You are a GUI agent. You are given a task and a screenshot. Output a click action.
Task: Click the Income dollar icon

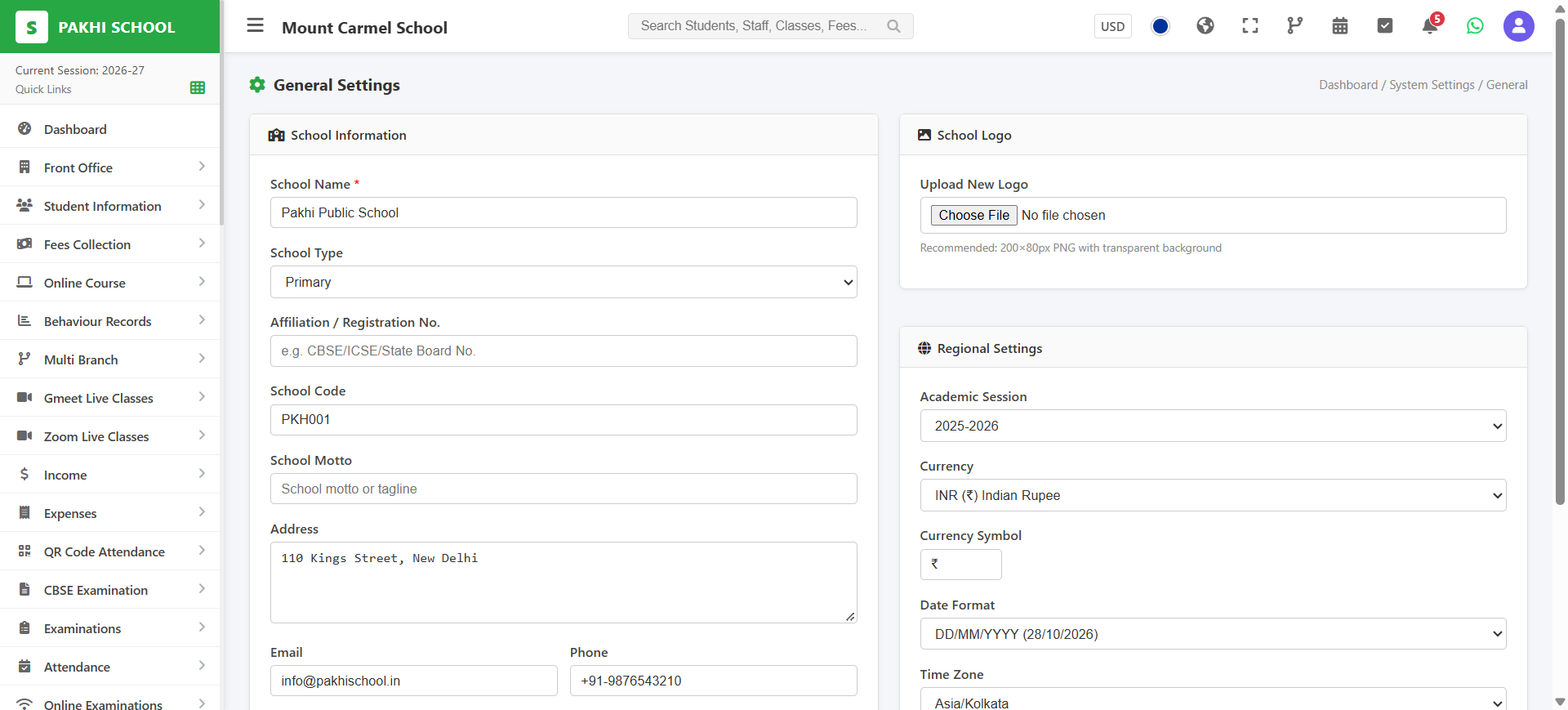click(24, 474)
